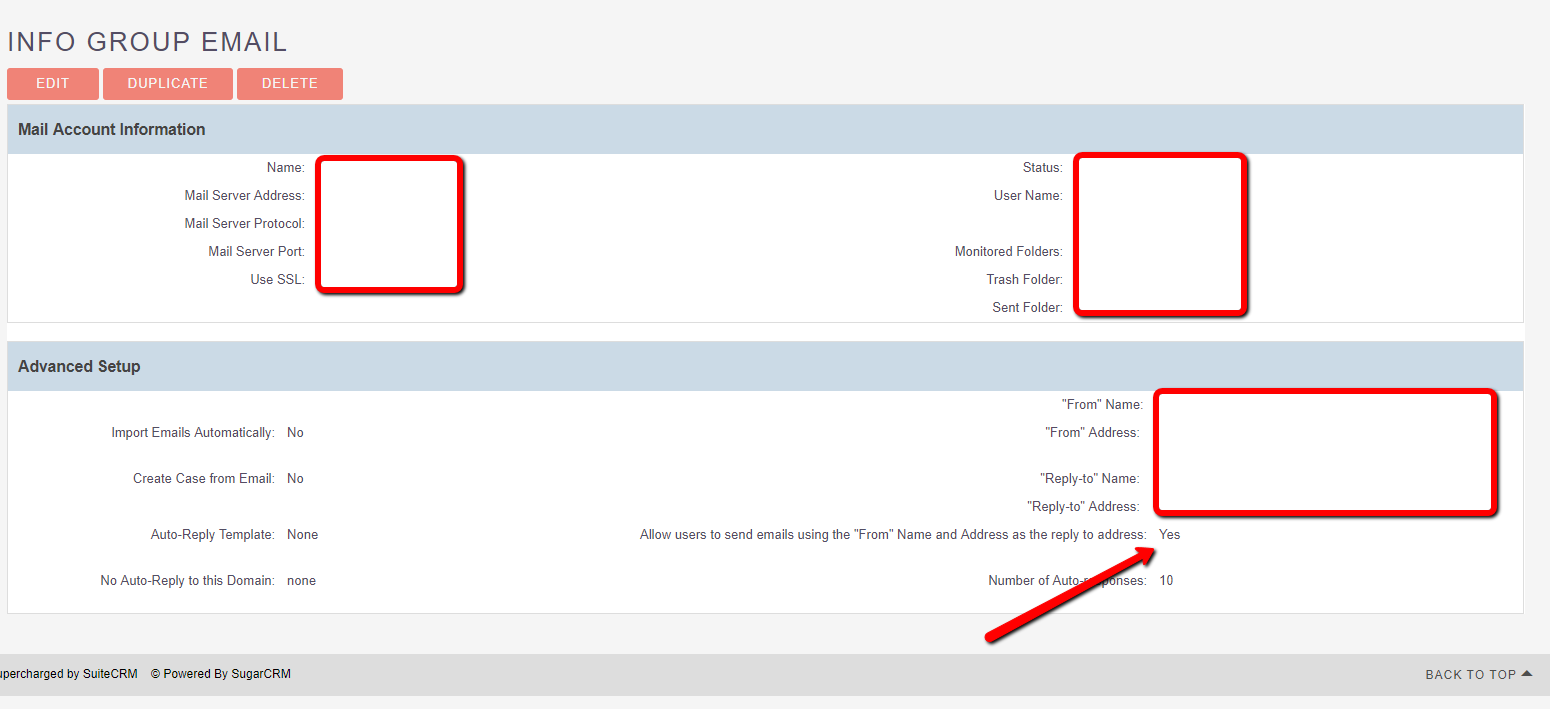Click the none value for No Auto-Reply Domain
The image size is (1550, 709).
click(301, 581)
